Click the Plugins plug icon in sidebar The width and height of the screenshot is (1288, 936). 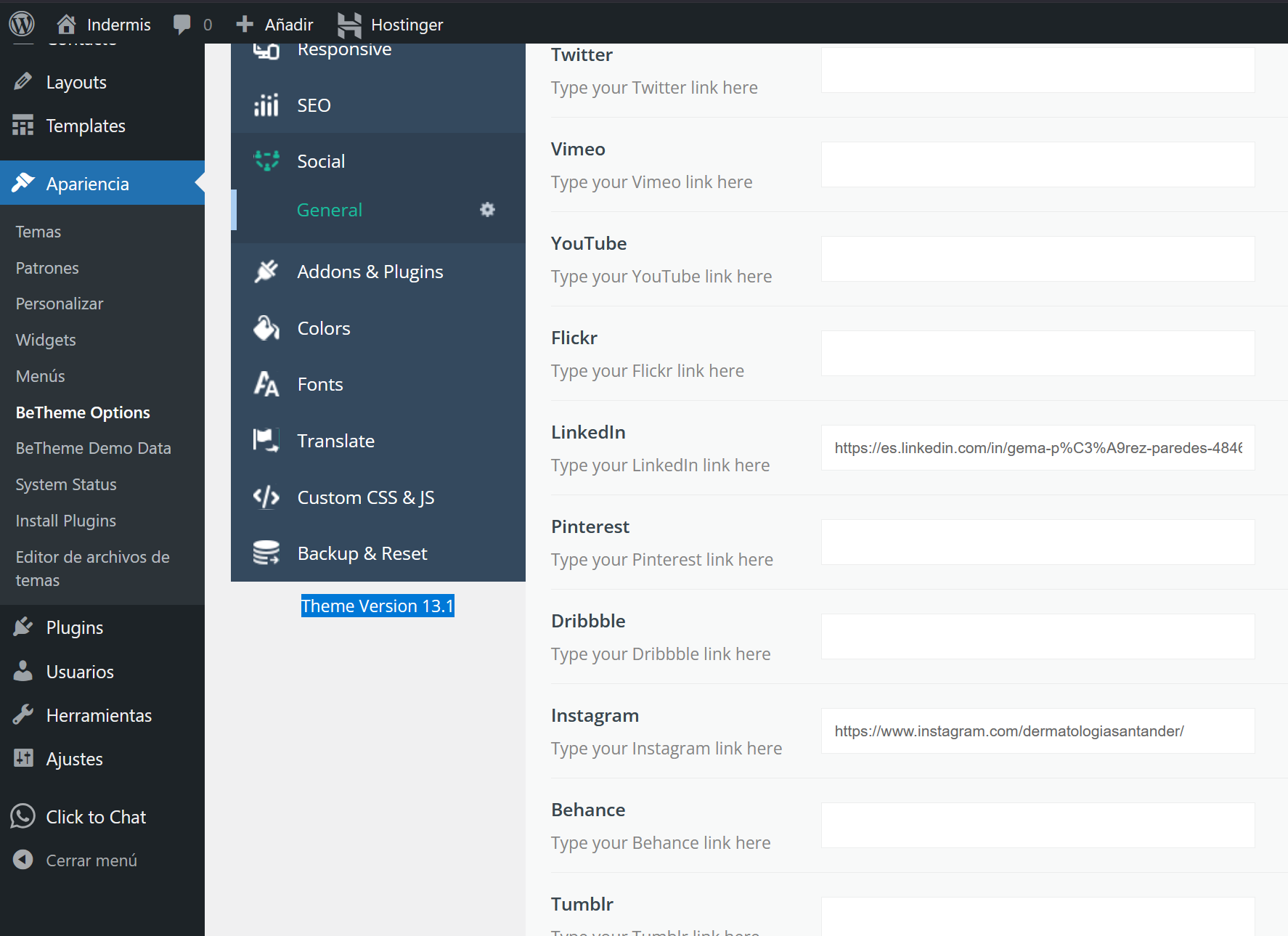[x=23, y=627]
